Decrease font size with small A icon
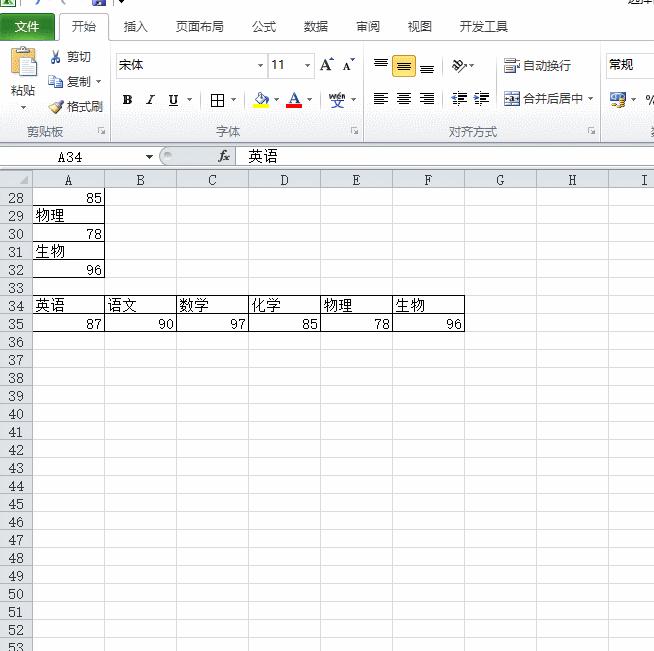The image size is (654, 651). tap(348, 65)
